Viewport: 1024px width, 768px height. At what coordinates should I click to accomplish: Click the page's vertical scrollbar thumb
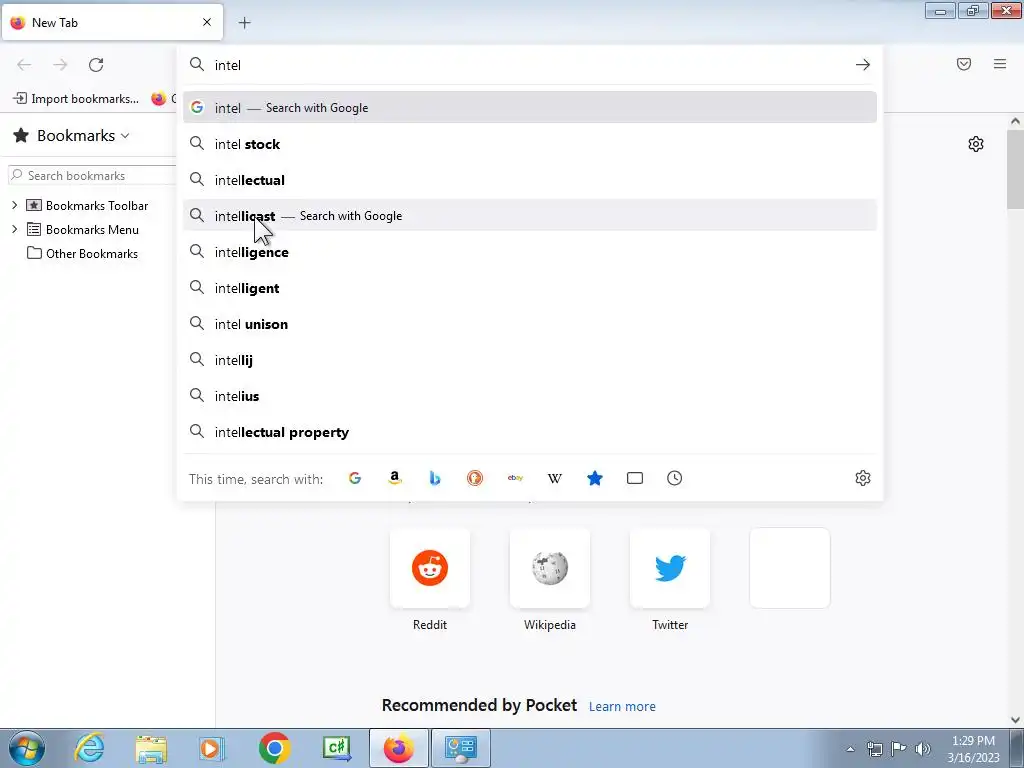point(1015,170)
